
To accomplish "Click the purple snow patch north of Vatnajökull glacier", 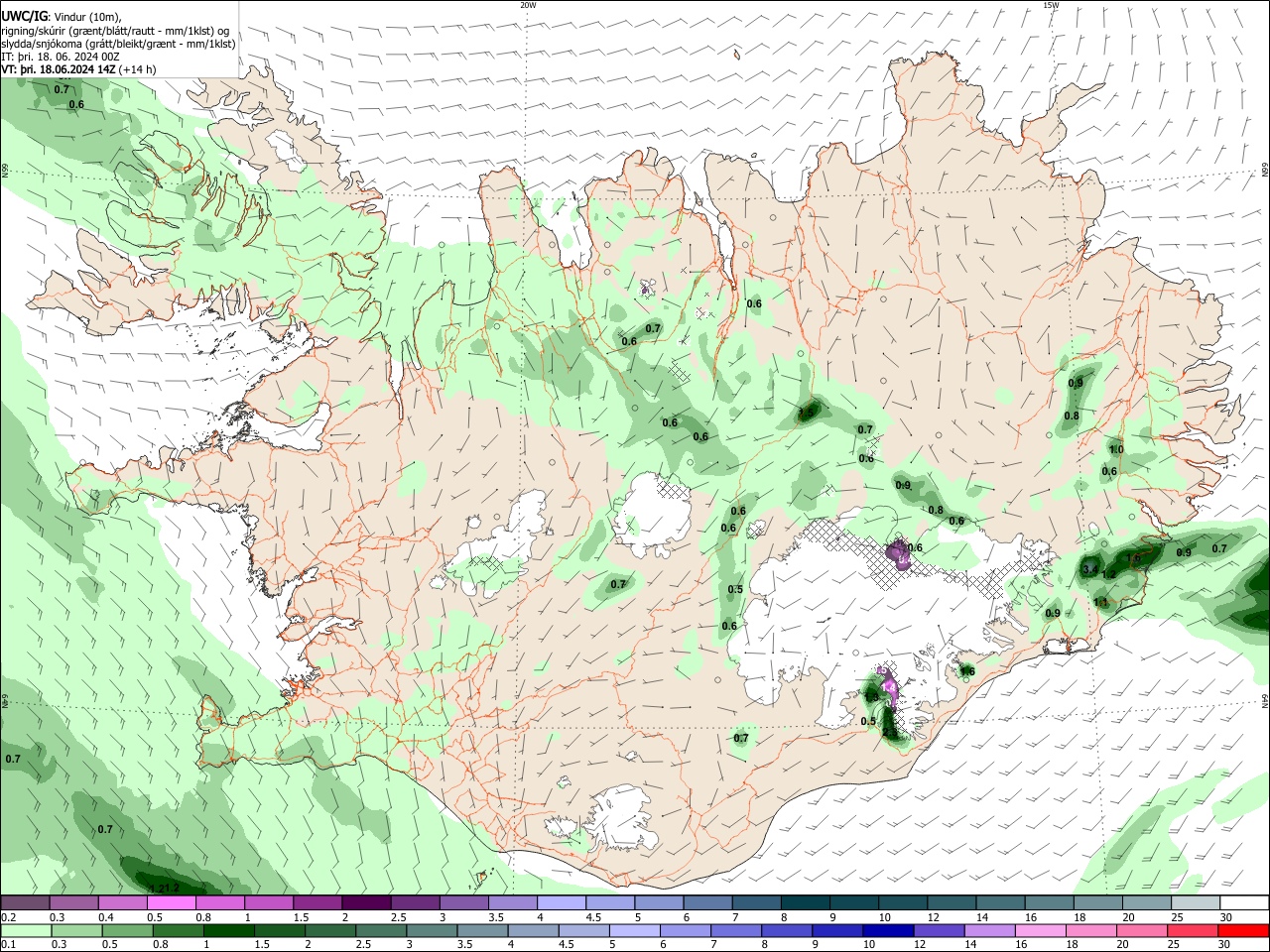I will click(x=898, y=553).
